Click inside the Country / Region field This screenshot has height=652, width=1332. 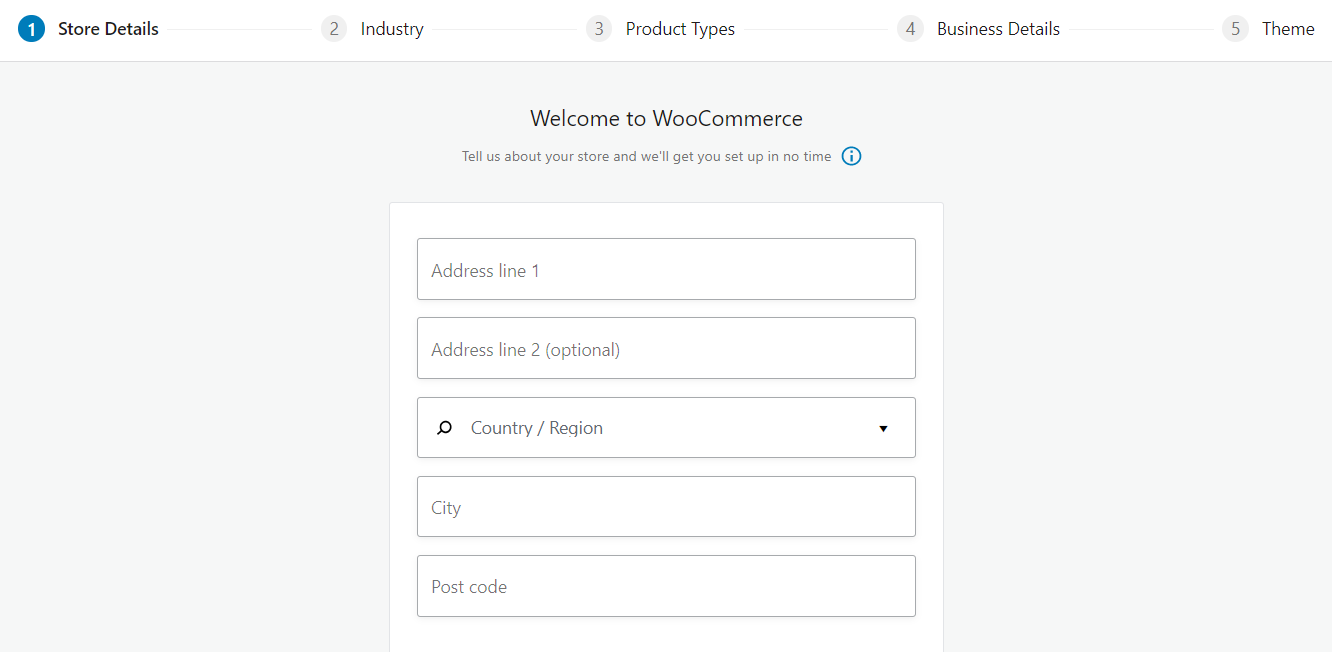tap(666, 428)
